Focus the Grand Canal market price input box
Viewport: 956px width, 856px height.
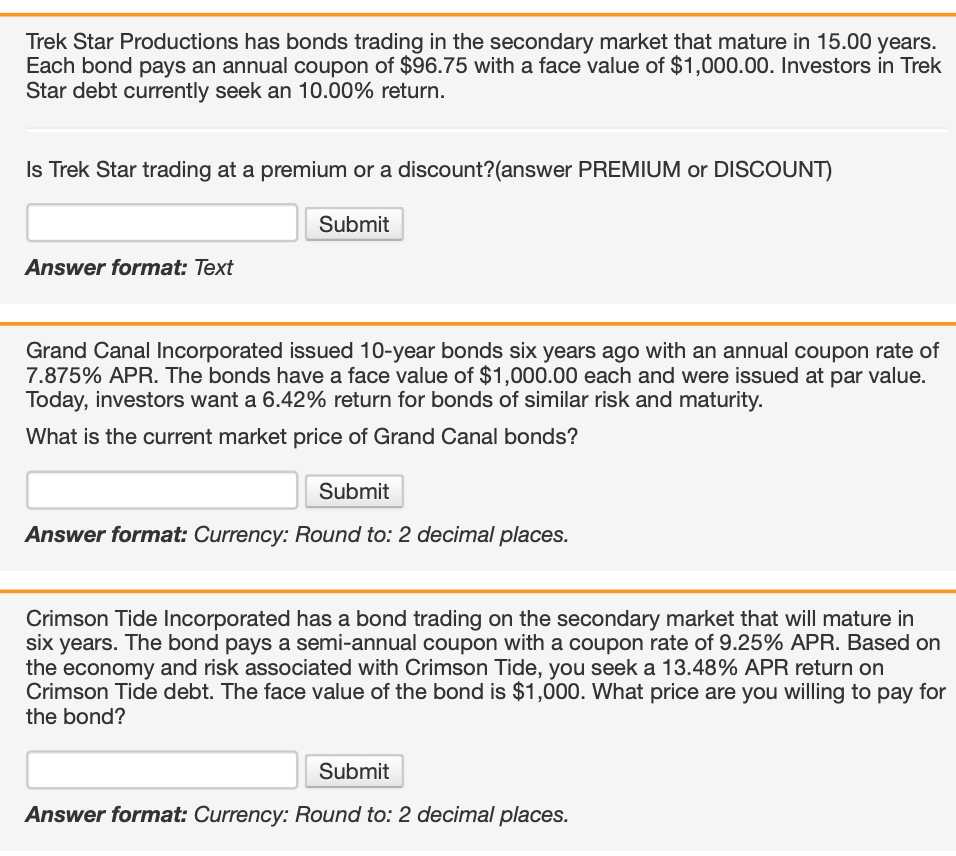[162, 490]
